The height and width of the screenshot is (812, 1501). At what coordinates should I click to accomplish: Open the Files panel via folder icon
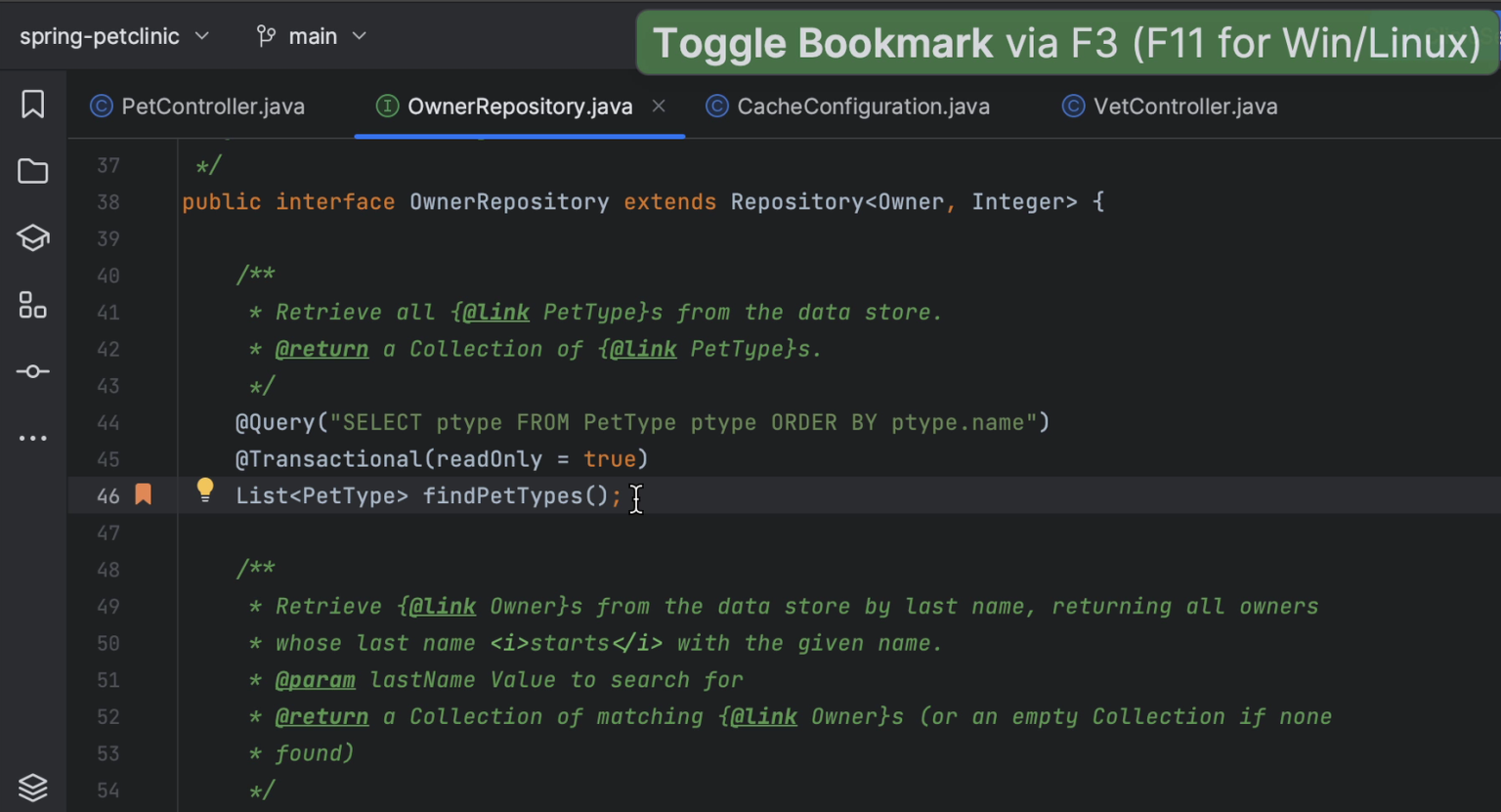pyautogui.click(x=32, y=171)
